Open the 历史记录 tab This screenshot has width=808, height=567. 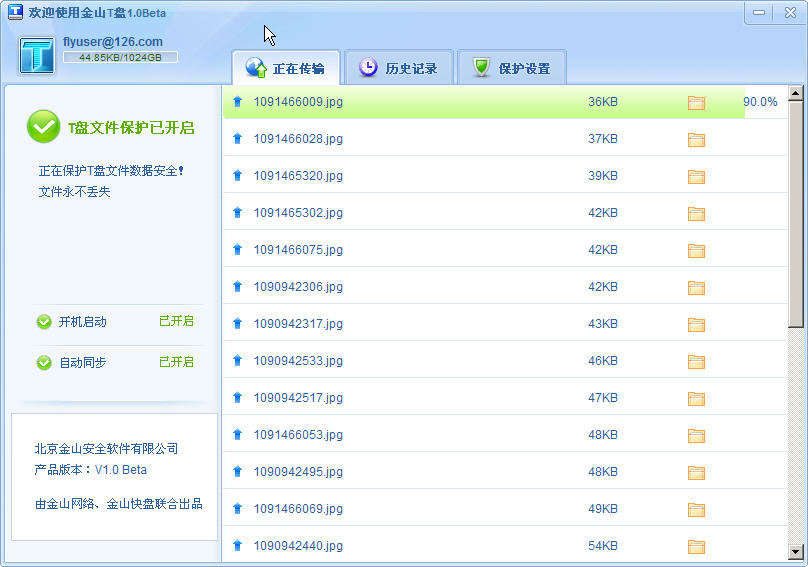click(399, 68)
